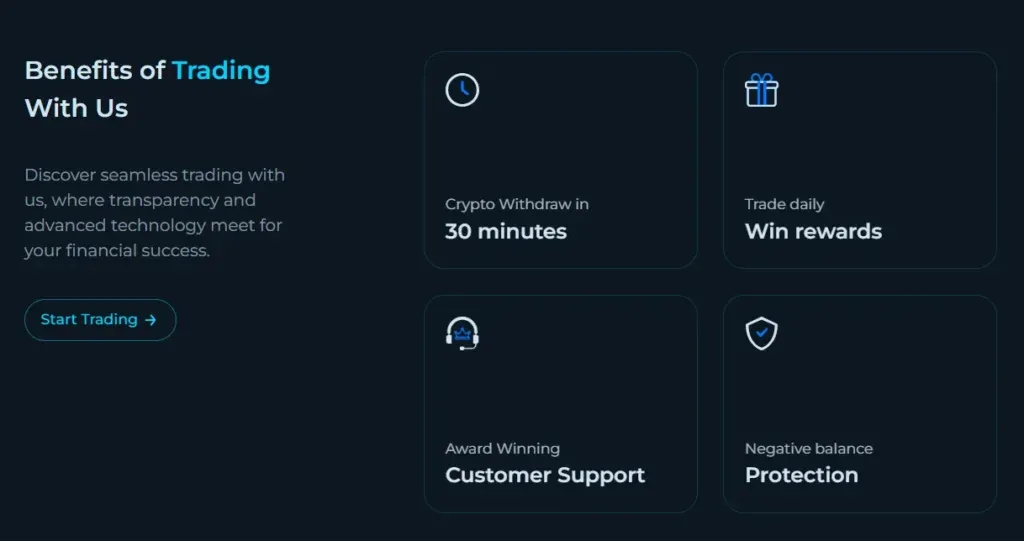Click the "Discover seamless trading with" line
The width and height of the screenshot is (1024, 541).
click(155, 175)
